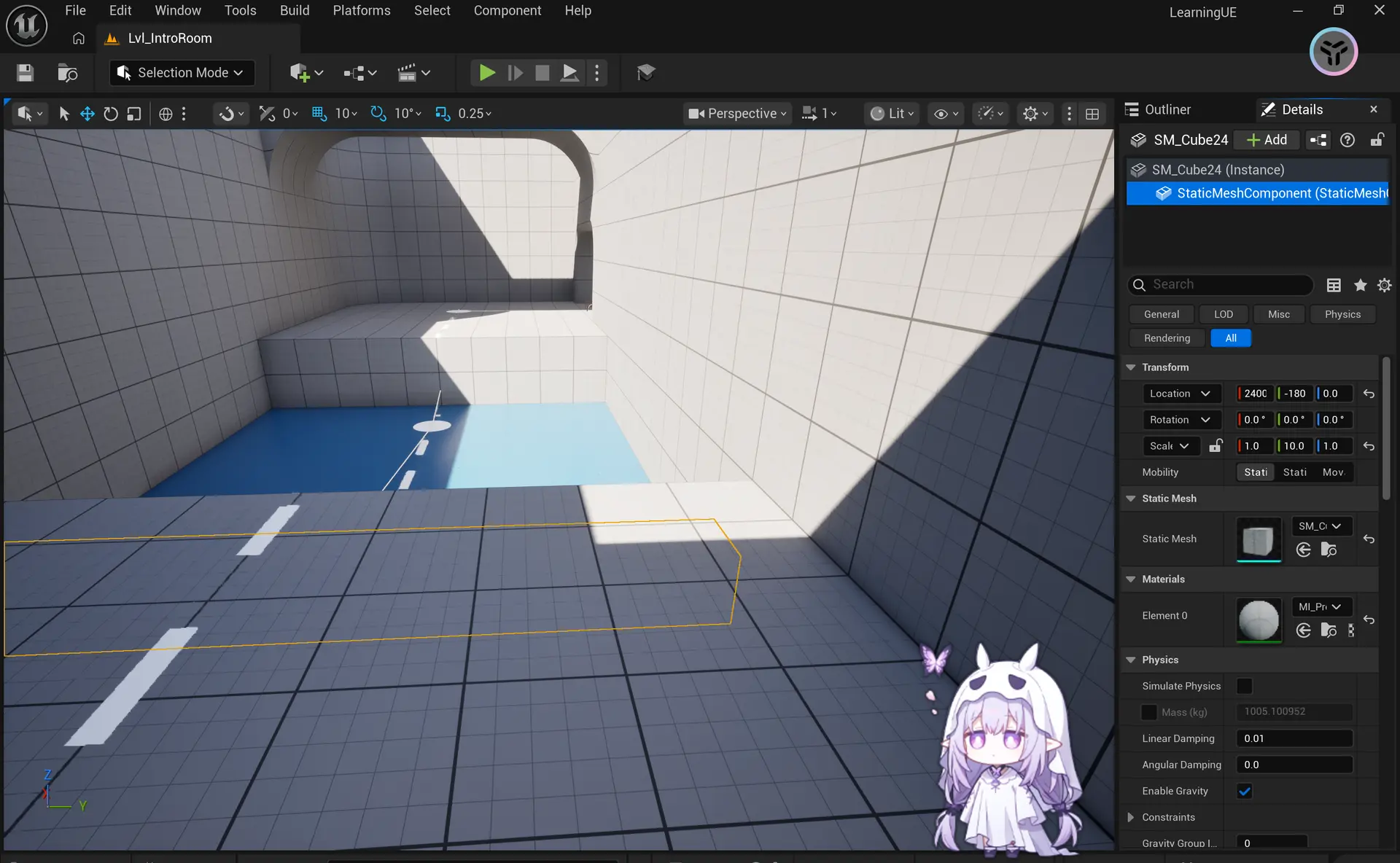
Task: Click the property matrix table icon beside Search
Action: 1334,285
